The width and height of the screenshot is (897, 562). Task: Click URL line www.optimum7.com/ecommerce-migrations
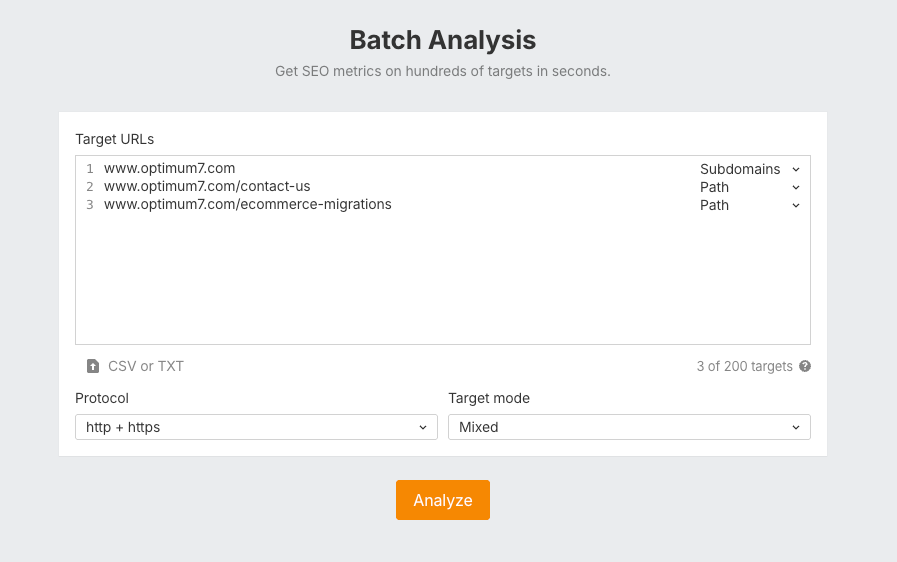click(x=248, y=204)
